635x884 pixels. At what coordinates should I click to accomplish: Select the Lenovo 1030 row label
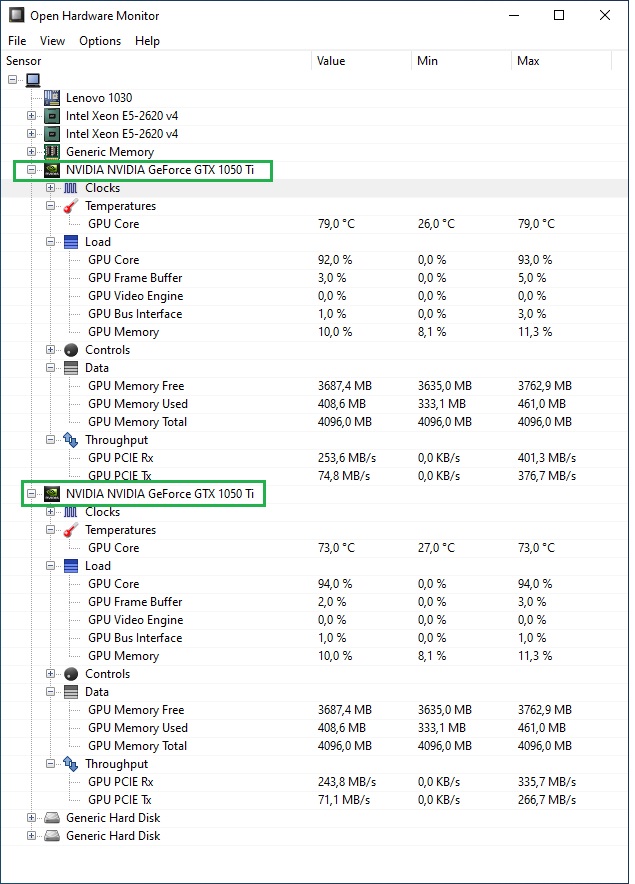99,98
